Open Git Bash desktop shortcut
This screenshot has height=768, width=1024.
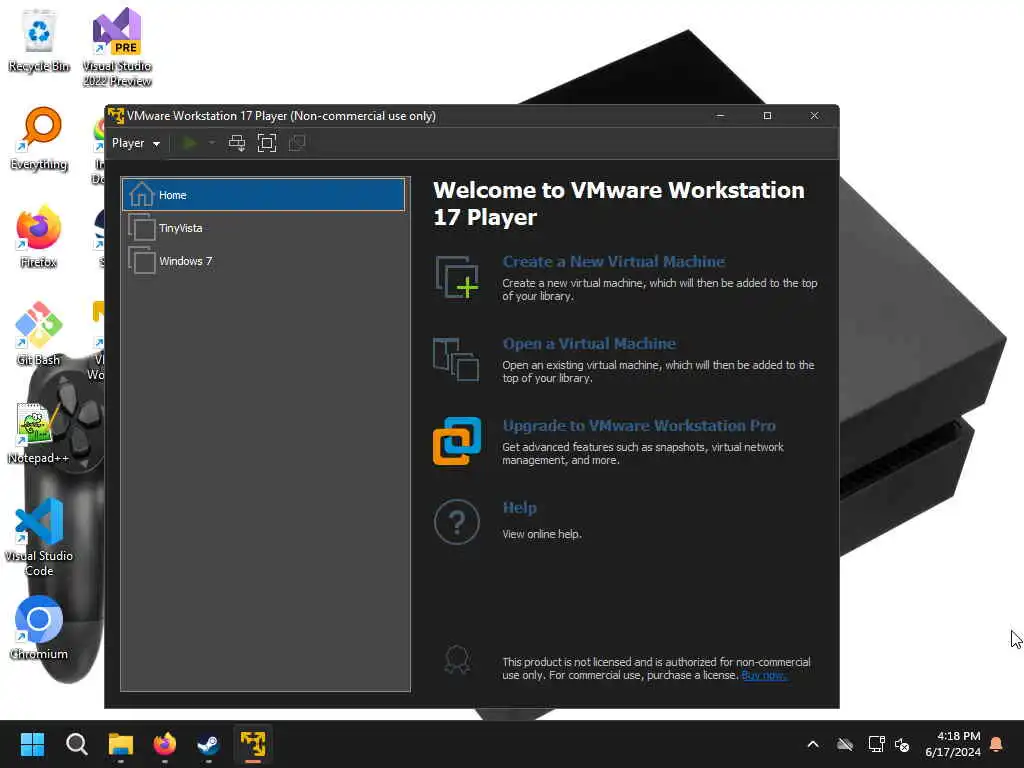tap(39, 334)
